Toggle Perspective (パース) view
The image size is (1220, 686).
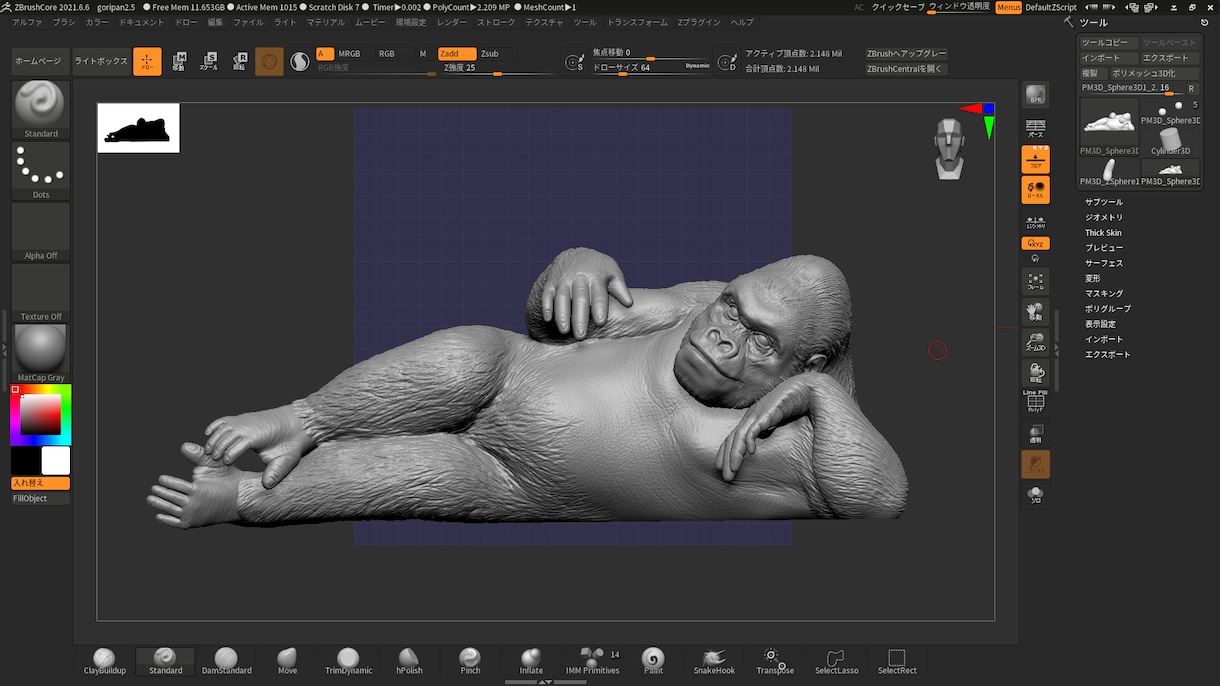(1035, 128)
